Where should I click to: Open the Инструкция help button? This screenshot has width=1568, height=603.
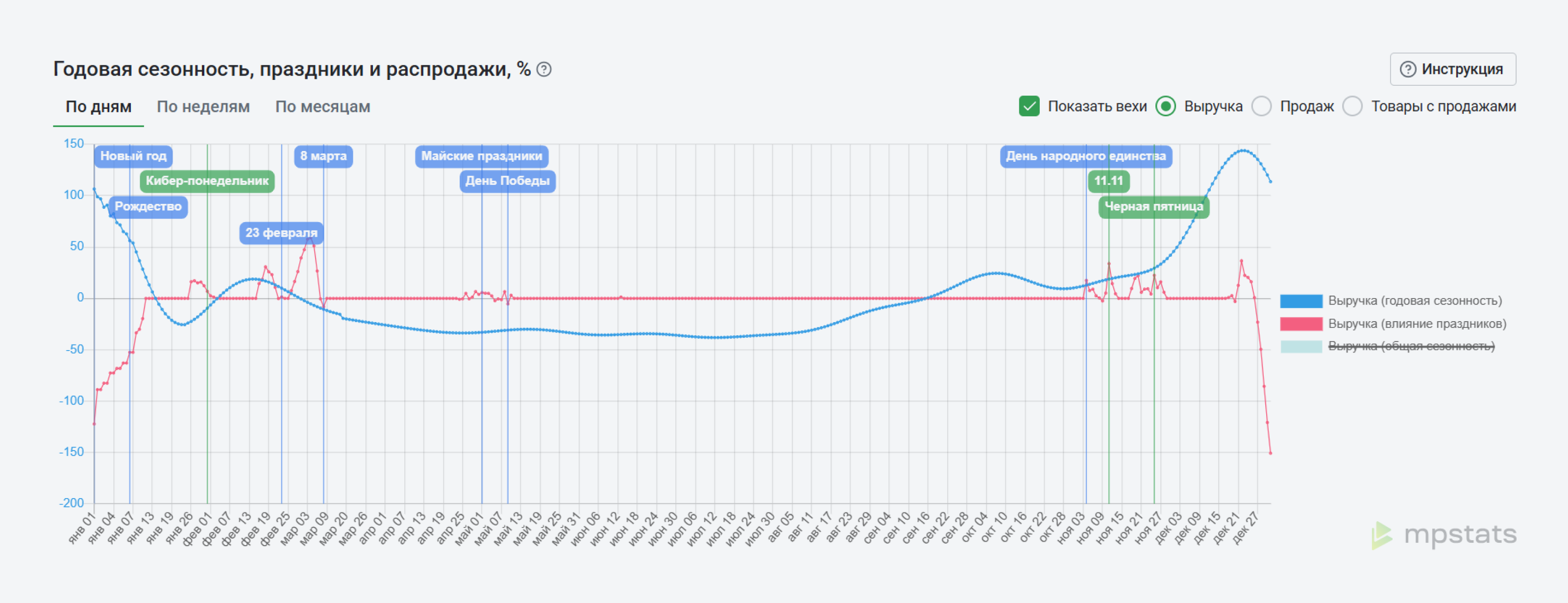coord(1452,70)
